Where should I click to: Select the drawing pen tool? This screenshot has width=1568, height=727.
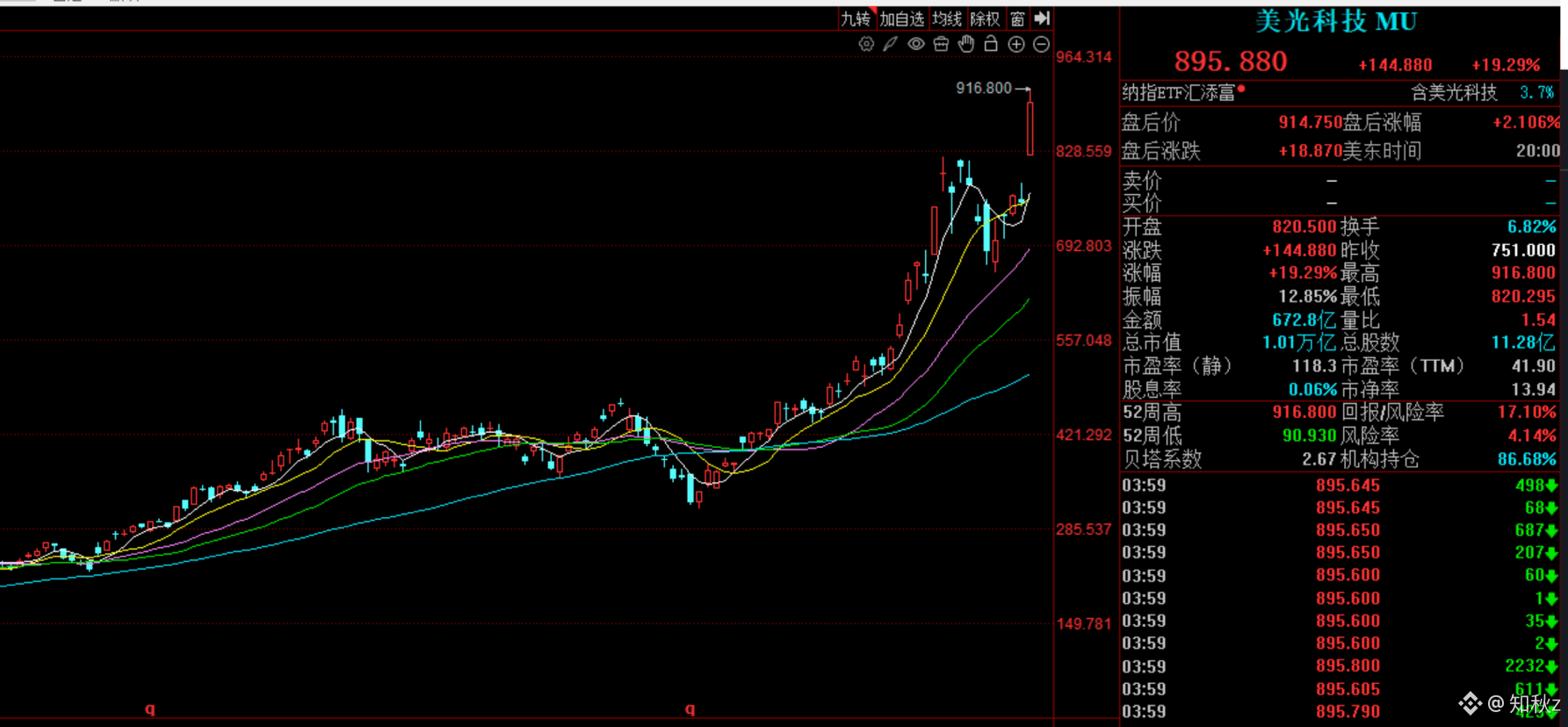891,44
